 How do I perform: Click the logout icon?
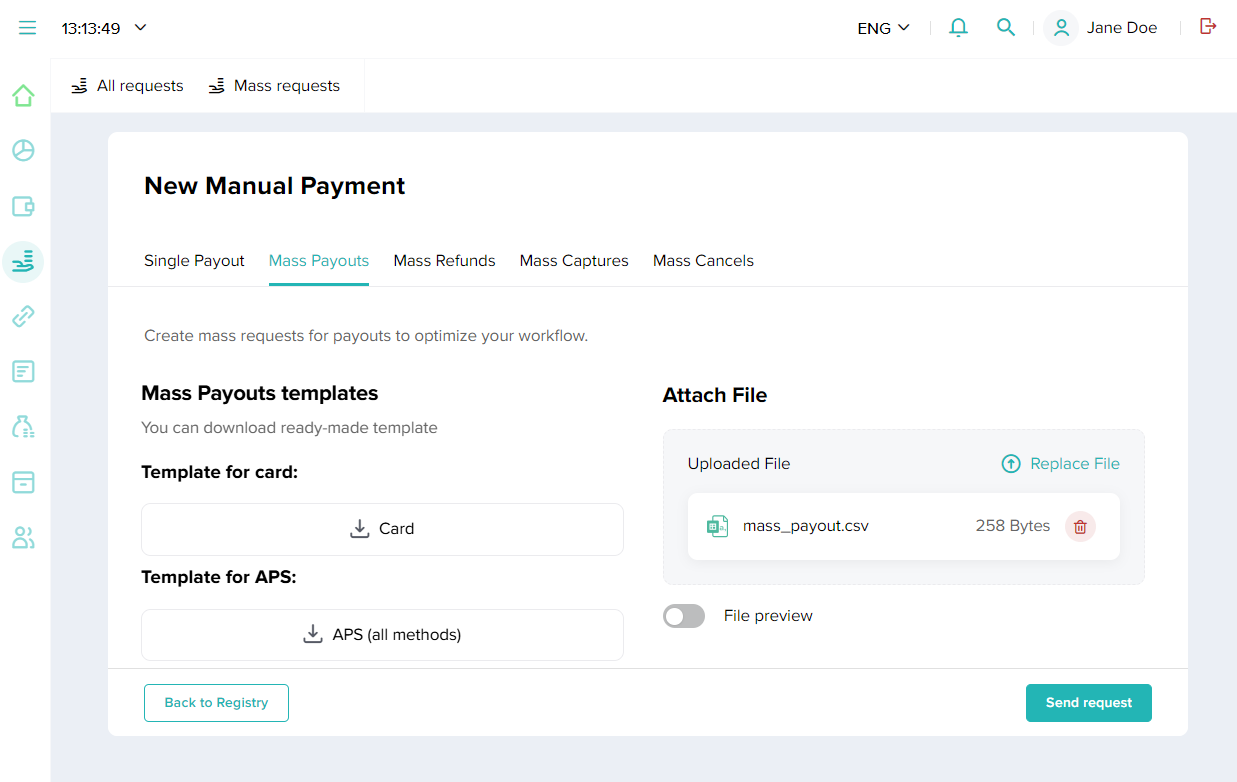1208,27
